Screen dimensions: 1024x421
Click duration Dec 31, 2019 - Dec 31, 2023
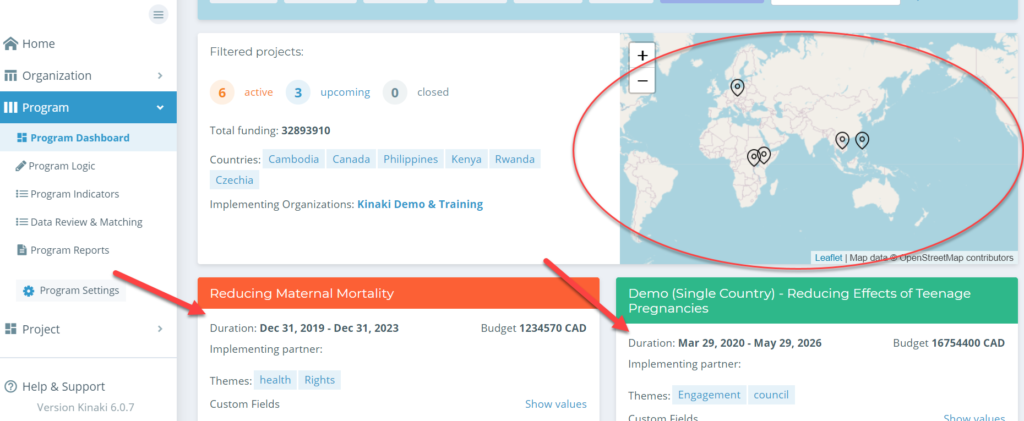point(329,328)
